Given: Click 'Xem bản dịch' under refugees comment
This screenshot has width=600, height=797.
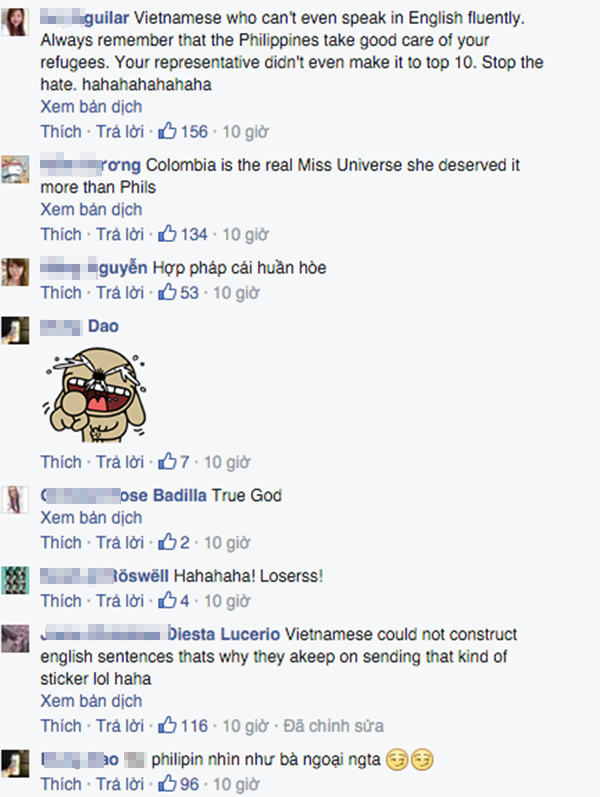Looking at the screenshot, I should [91, 107].
